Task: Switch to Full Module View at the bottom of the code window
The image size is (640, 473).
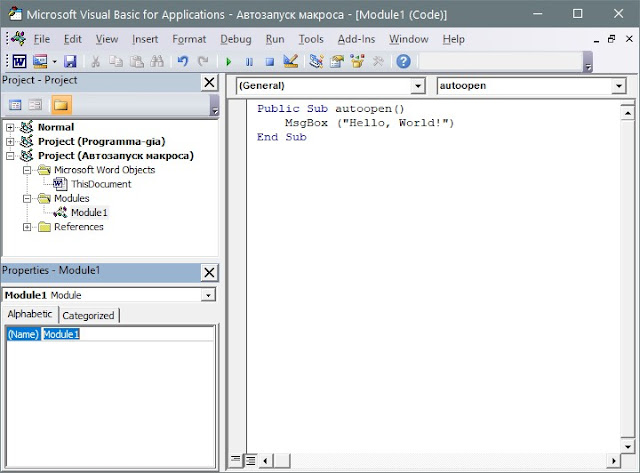Action: click(x=250, y=461)
